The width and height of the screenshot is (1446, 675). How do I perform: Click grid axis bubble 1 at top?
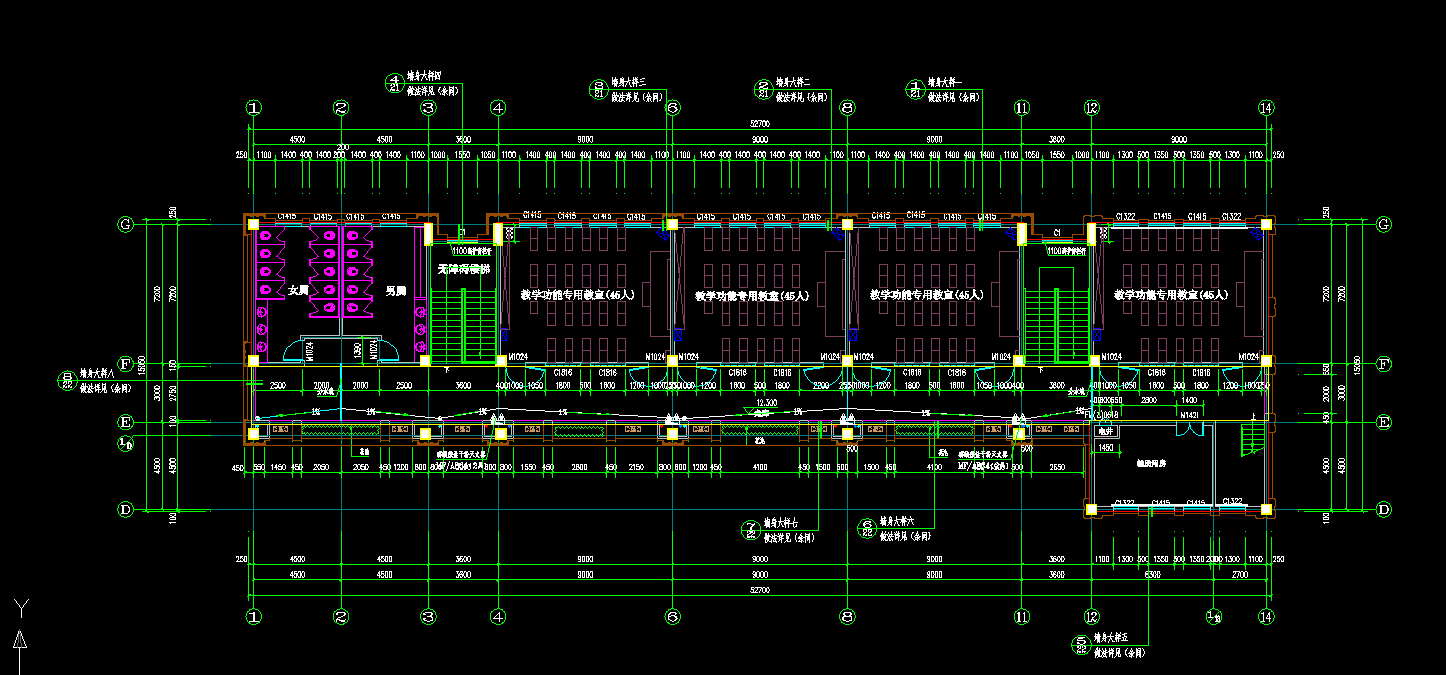point(254,108)
